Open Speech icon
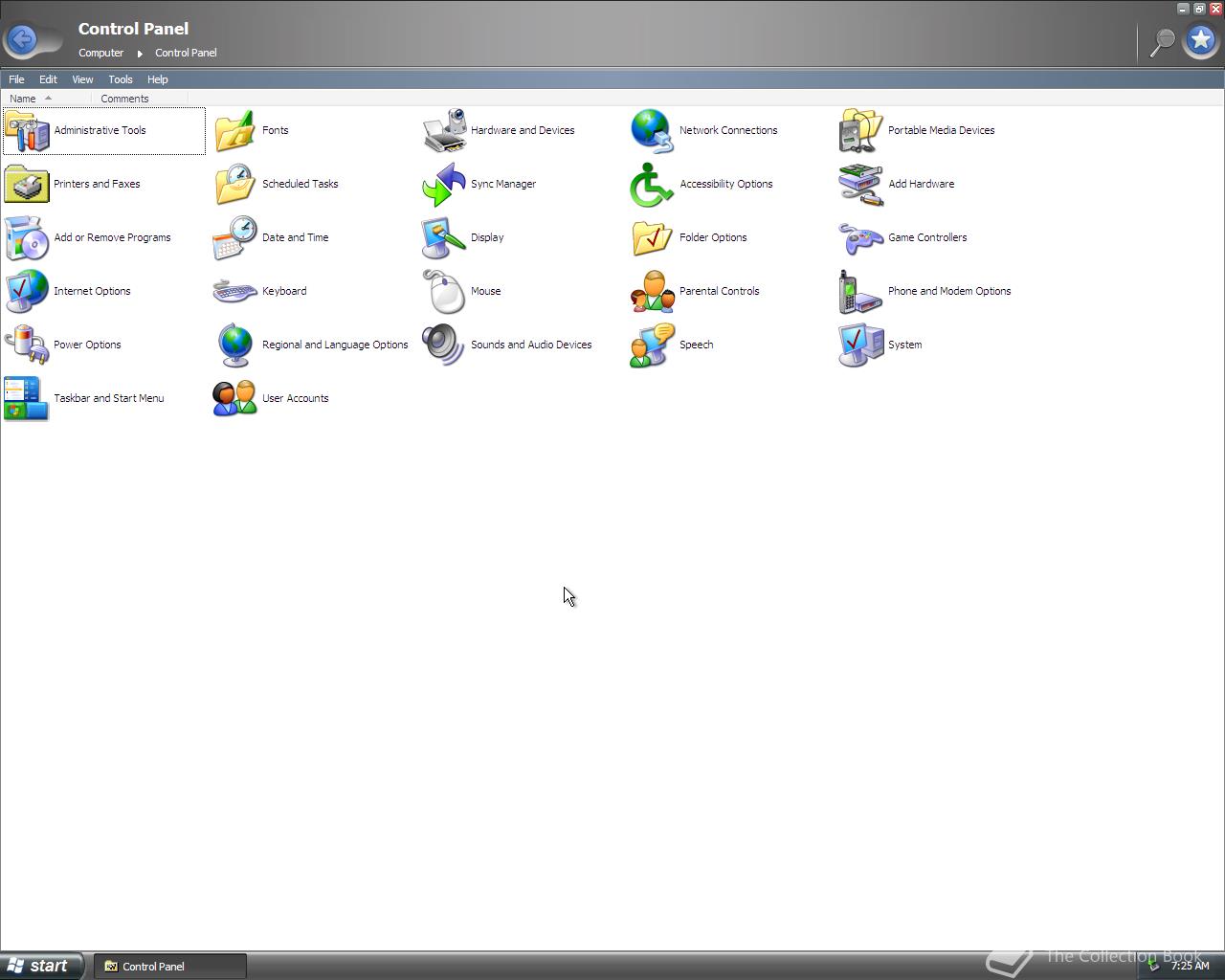This screenshot has width=1225, height=980. [x=653, y=345]
